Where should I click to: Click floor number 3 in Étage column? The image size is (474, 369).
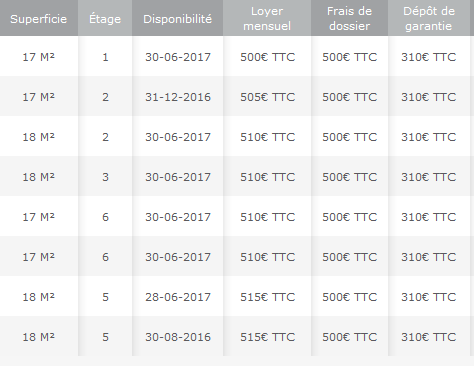pyautogui.click(x=105, y=177)
